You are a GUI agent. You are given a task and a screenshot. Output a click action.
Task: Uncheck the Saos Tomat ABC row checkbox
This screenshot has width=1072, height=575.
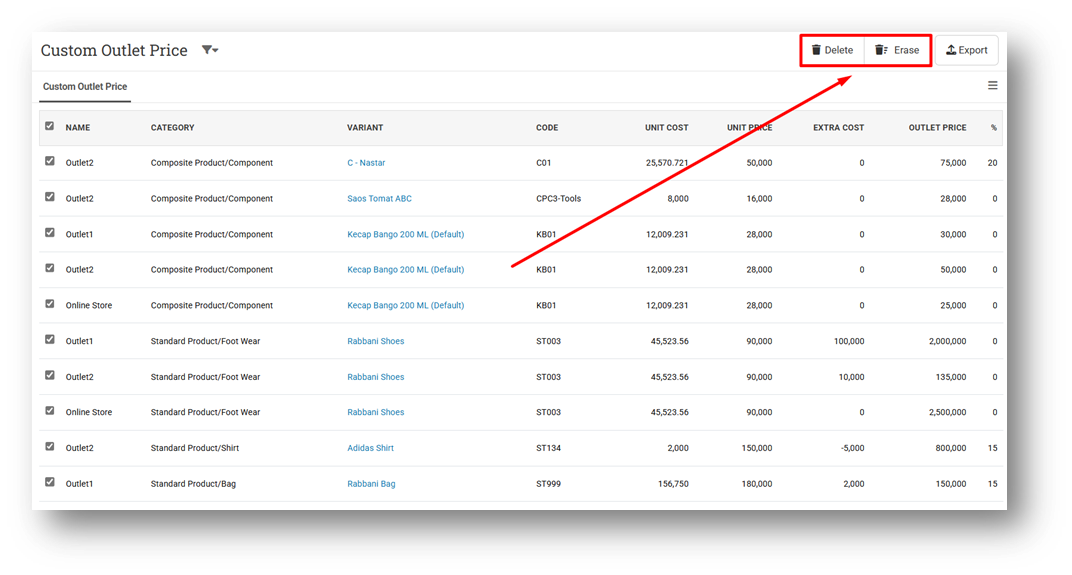(x=49, y=197)
